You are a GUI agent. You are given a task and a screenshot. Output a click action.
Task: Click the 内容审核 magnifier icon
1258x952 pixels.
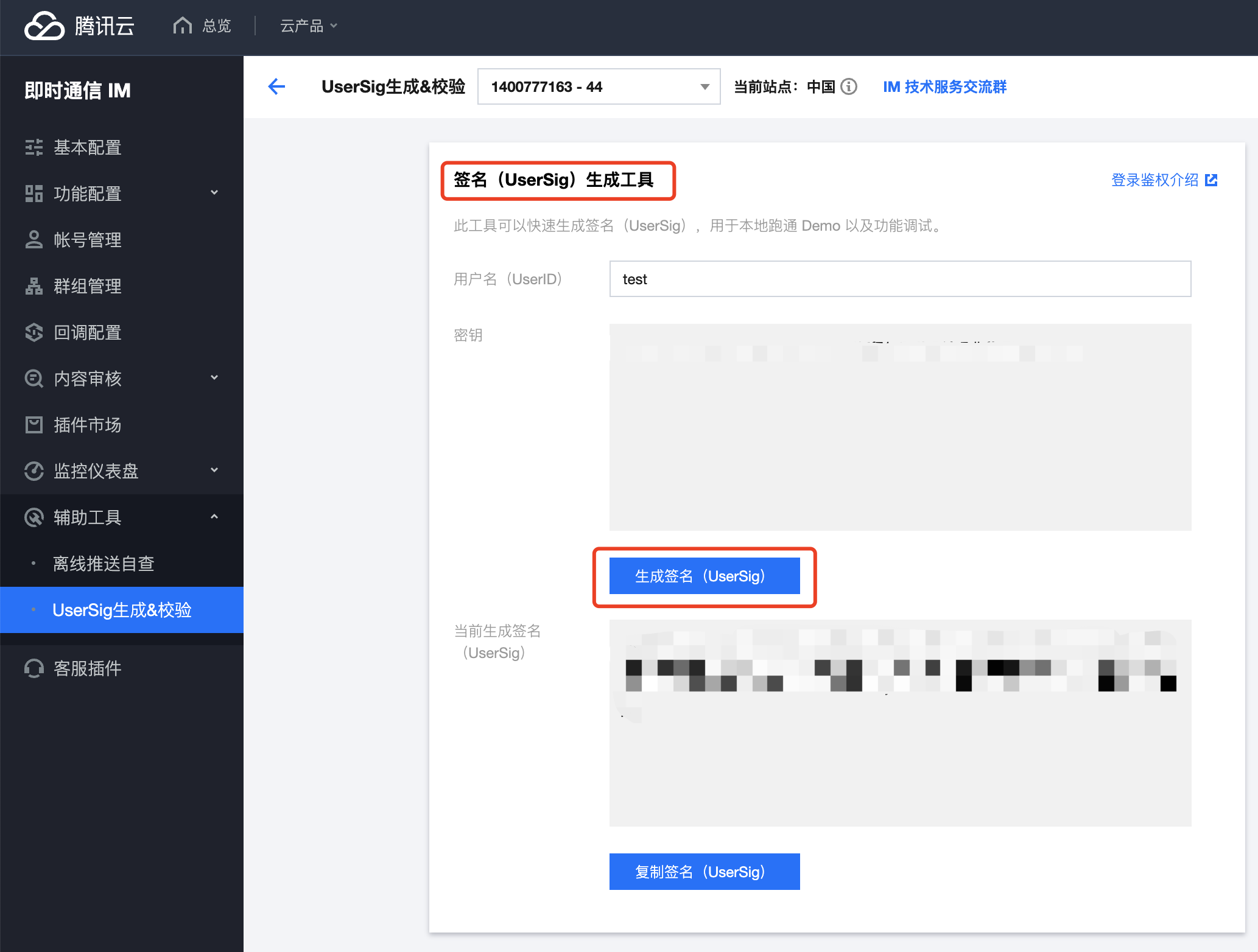click(34, 379)
